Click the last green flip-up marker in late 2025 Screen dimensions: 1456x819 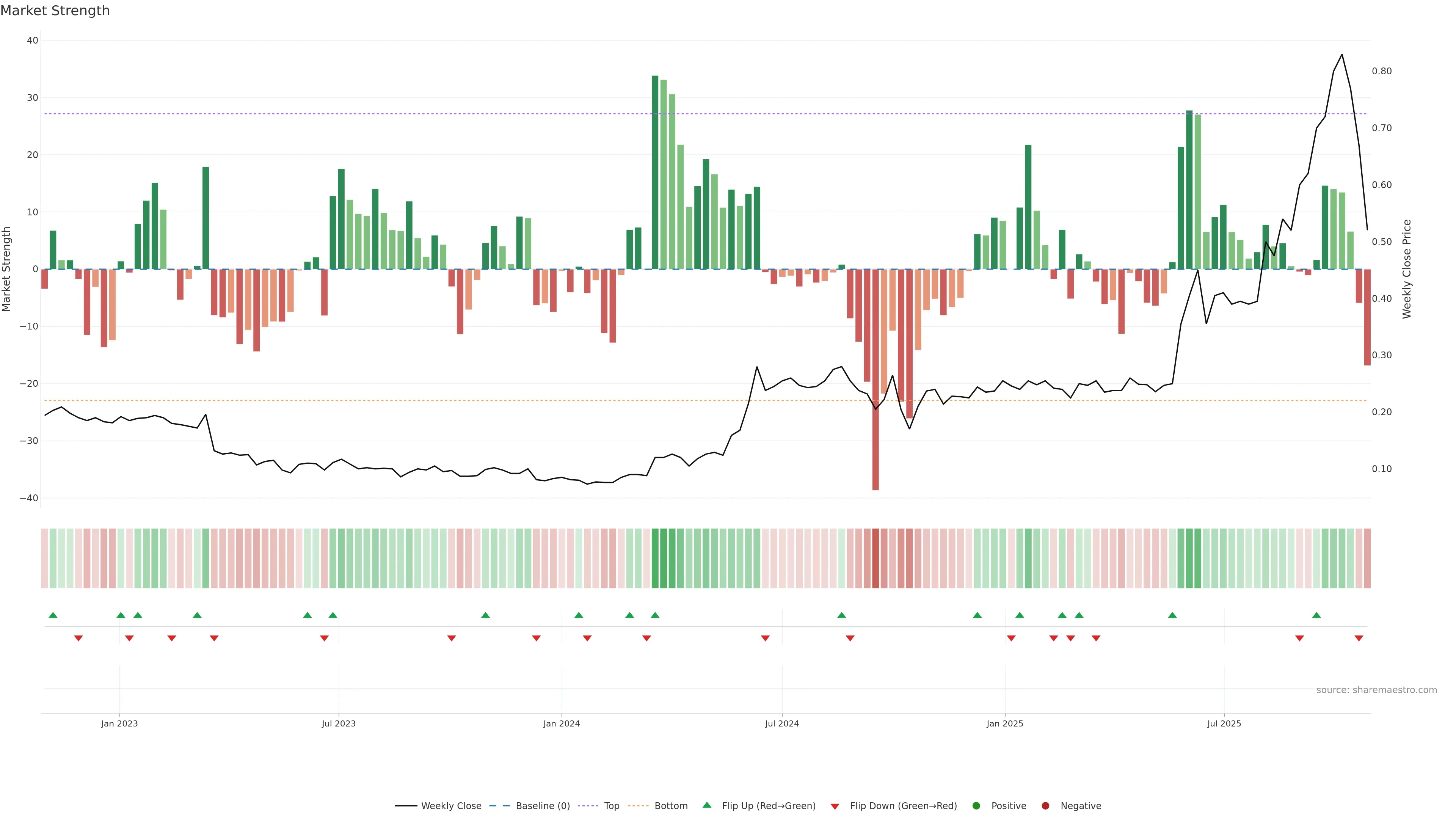click(x=1316, y=615)
